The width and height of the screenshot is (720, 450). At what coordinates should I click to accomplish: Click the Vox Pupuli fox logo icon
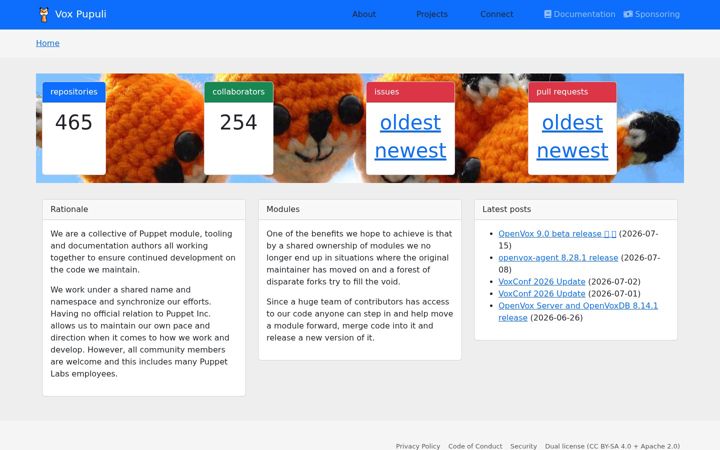coord(44,15)
